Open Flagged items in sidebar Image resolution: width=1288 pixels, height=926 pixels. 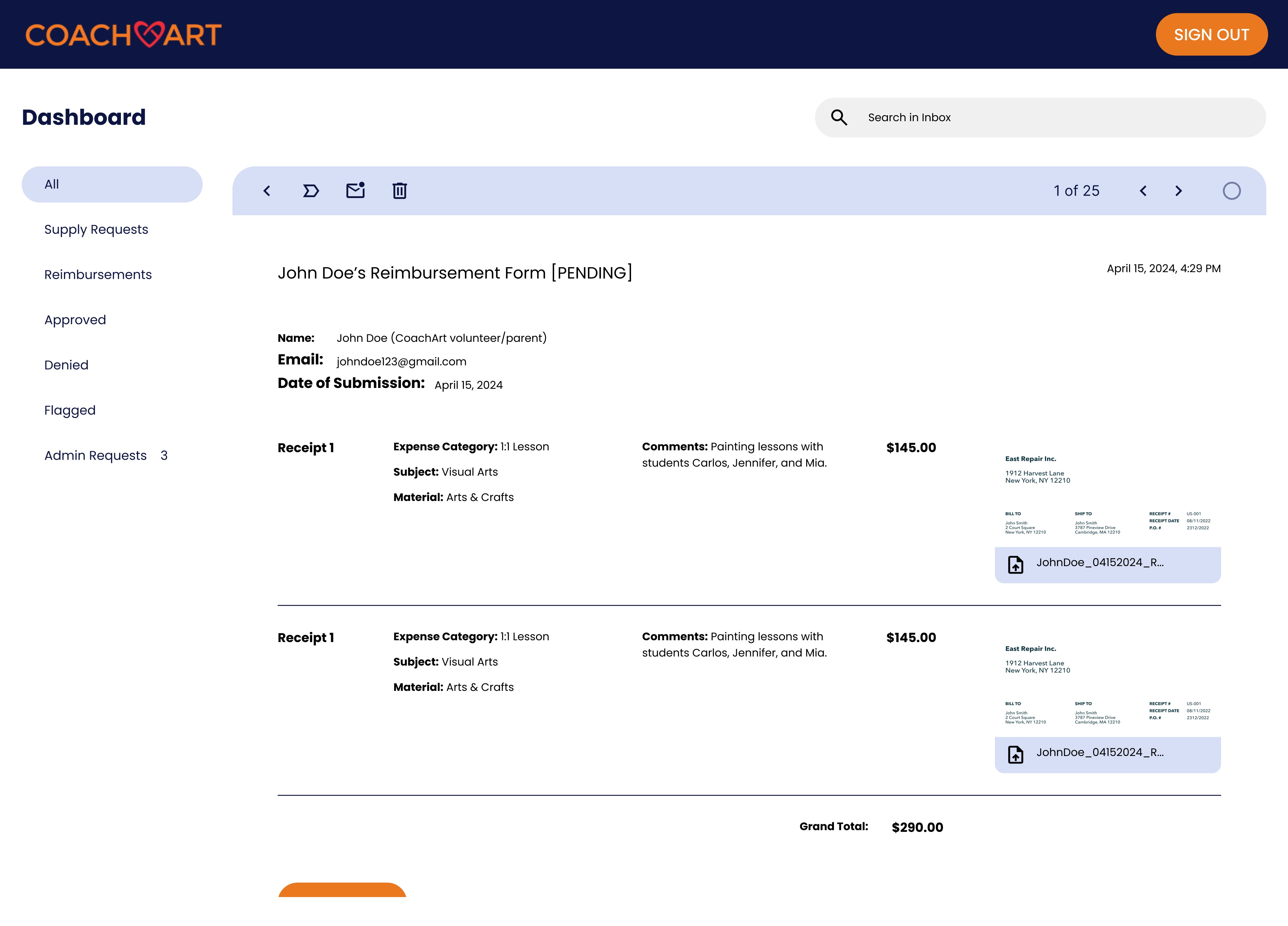click(x=70, y=411)
